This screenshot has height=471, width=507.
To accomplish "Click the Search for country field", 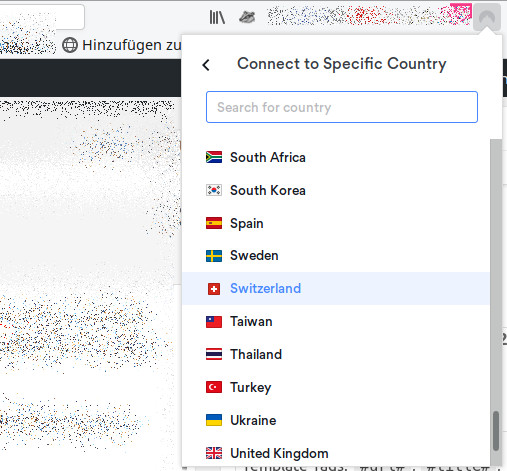I will click(x=342, y=107).
